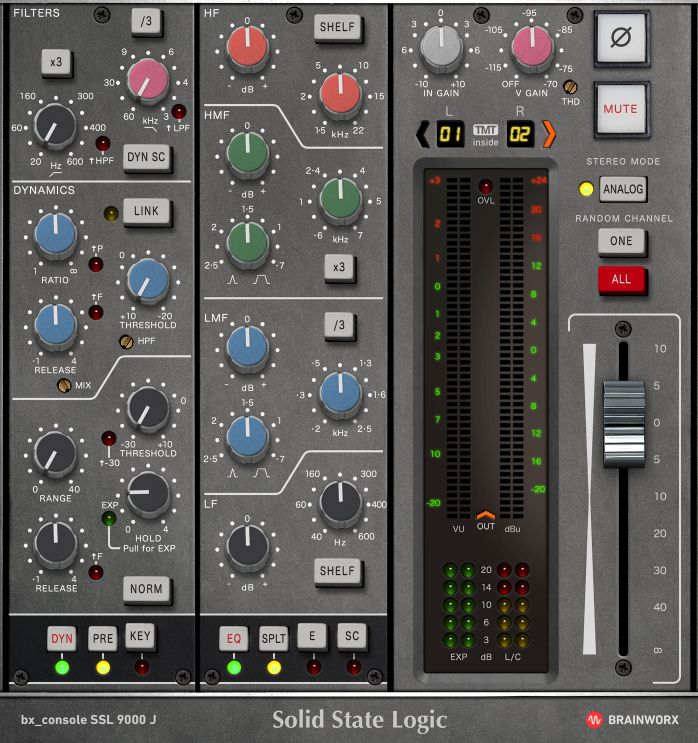Image resolution: width=698 pixels, height=743 pixels.
Task: Click the red HF gain dB knob
Action: pyautogui.click(x=247, y=47)
